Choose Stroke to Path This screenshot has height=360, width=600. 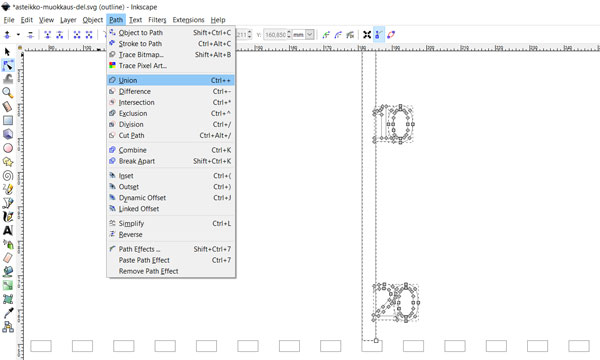coord(171,44)
